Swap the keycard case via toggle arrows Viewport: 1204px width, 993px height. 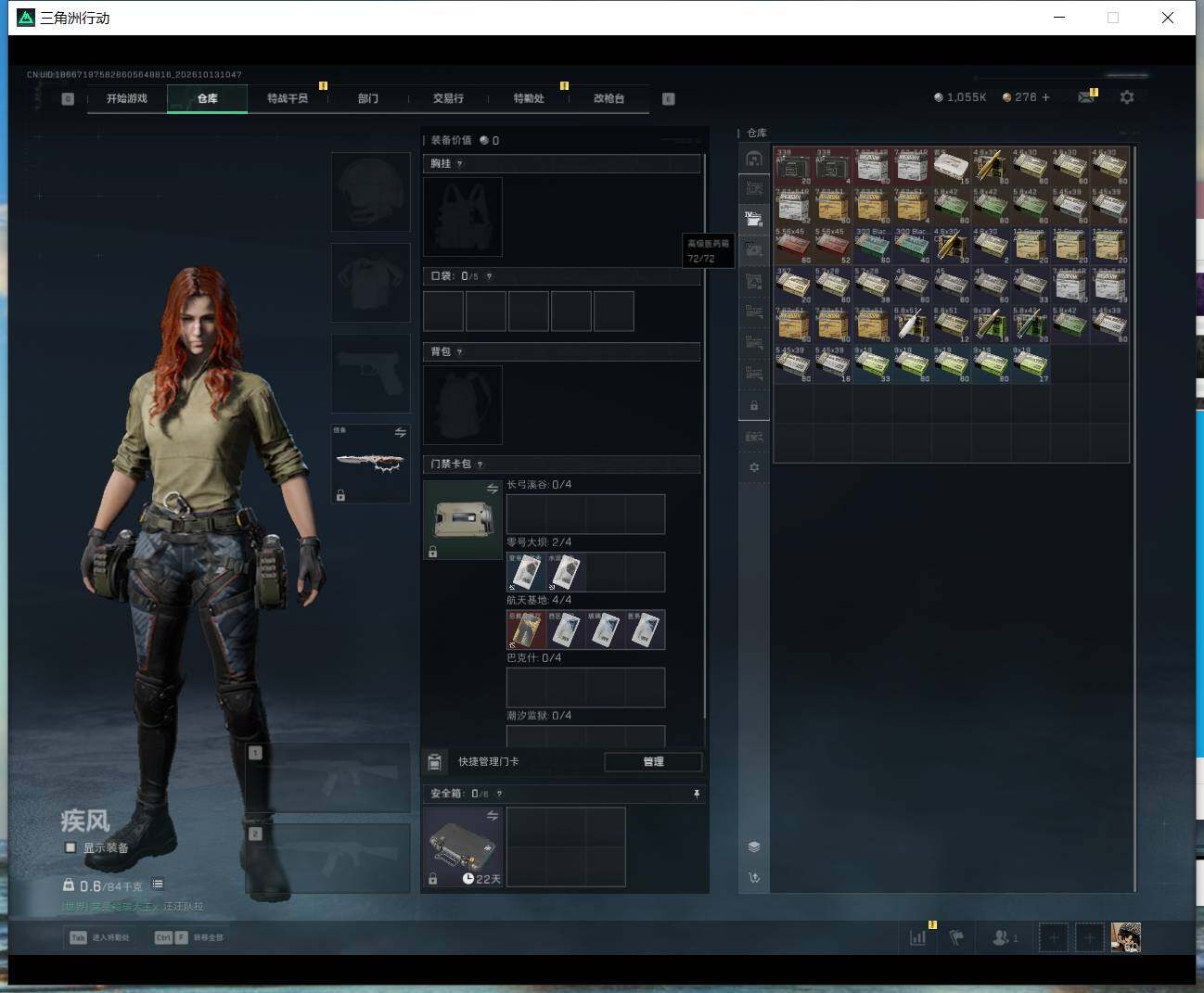click(493, 488)
